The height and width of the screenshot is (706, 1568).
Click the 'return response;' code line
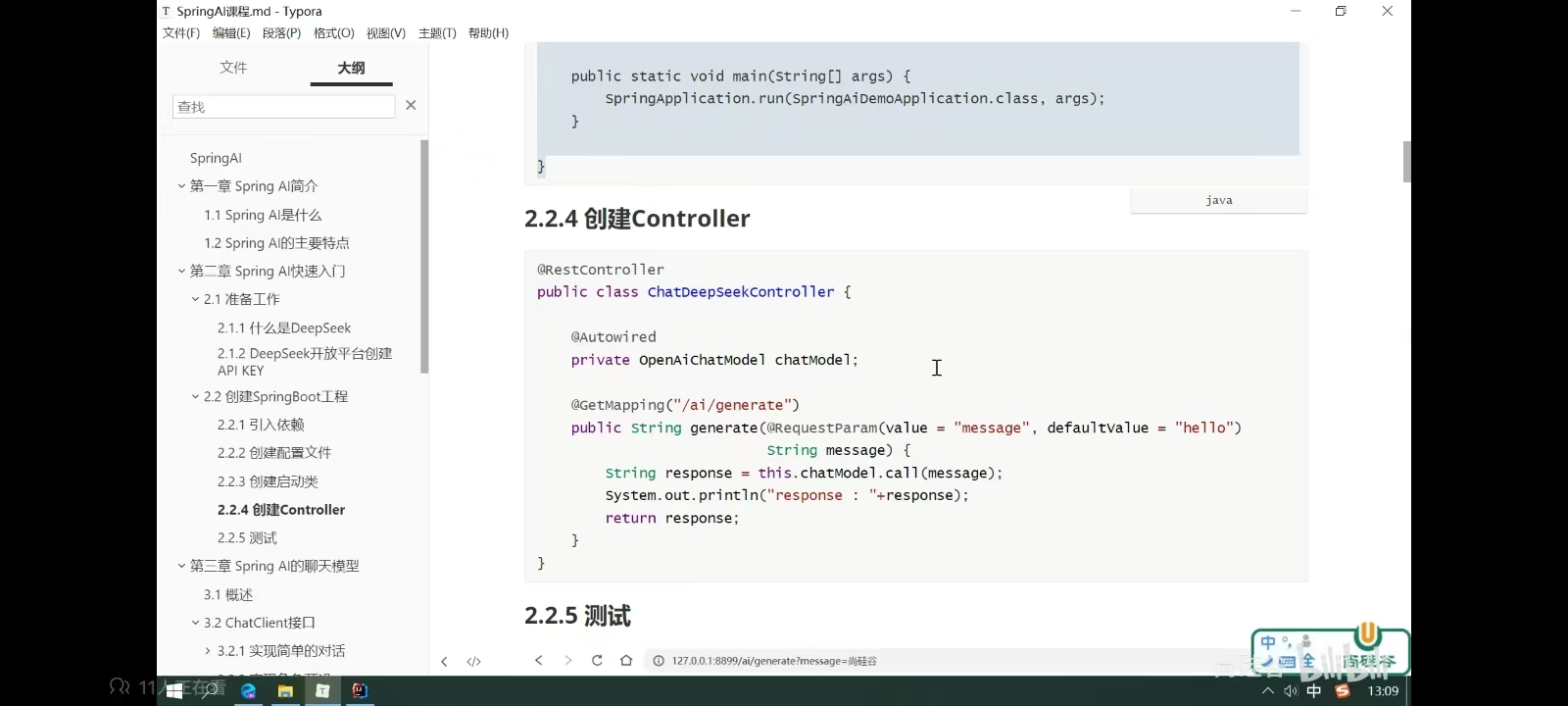[x=672, y=518]
